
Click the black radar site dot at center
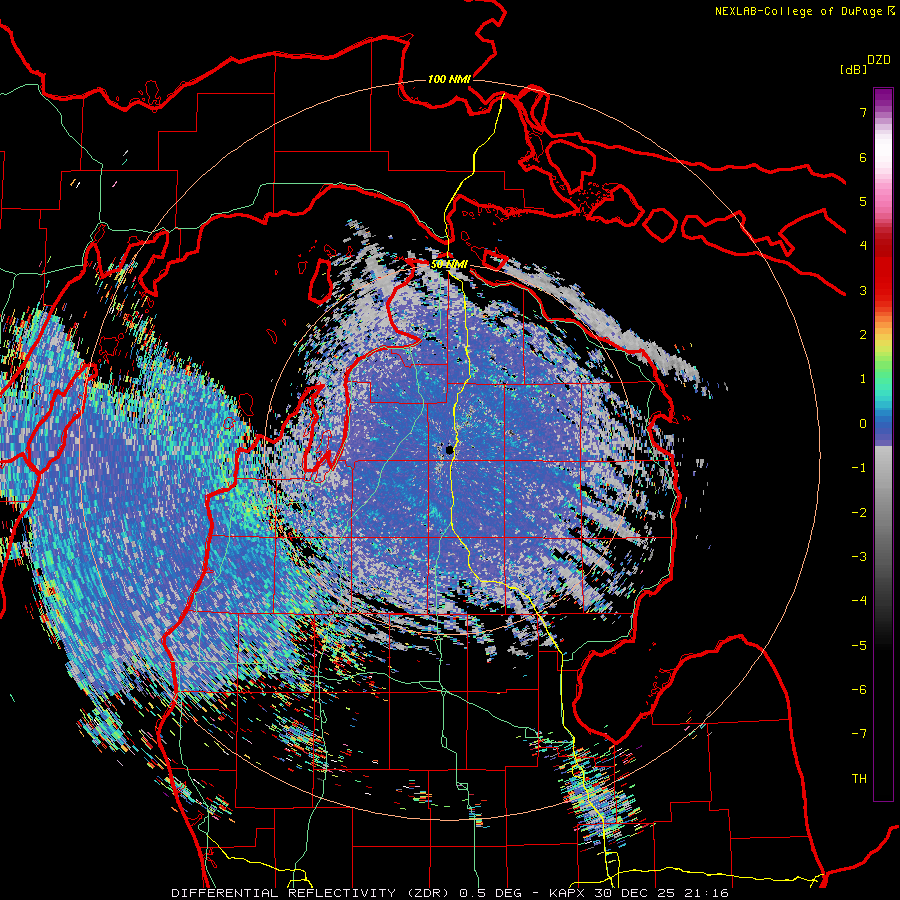(x=449, y=451)
